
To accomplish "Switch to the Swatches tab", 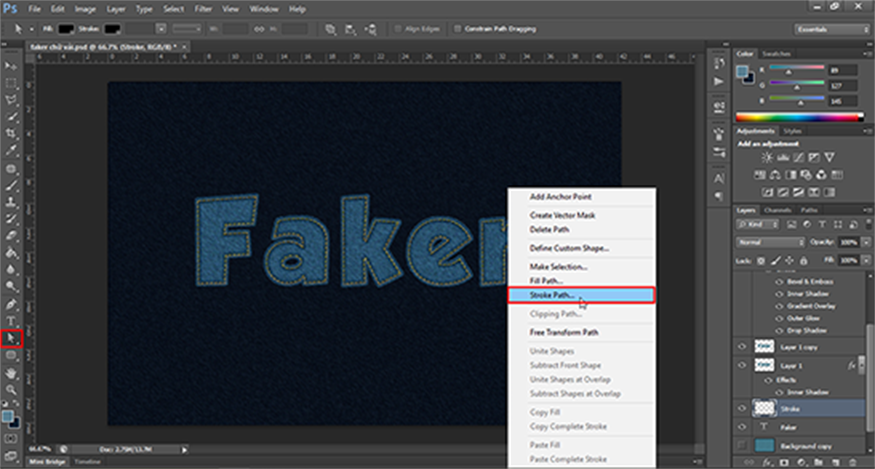I will (x=776, y=53).
